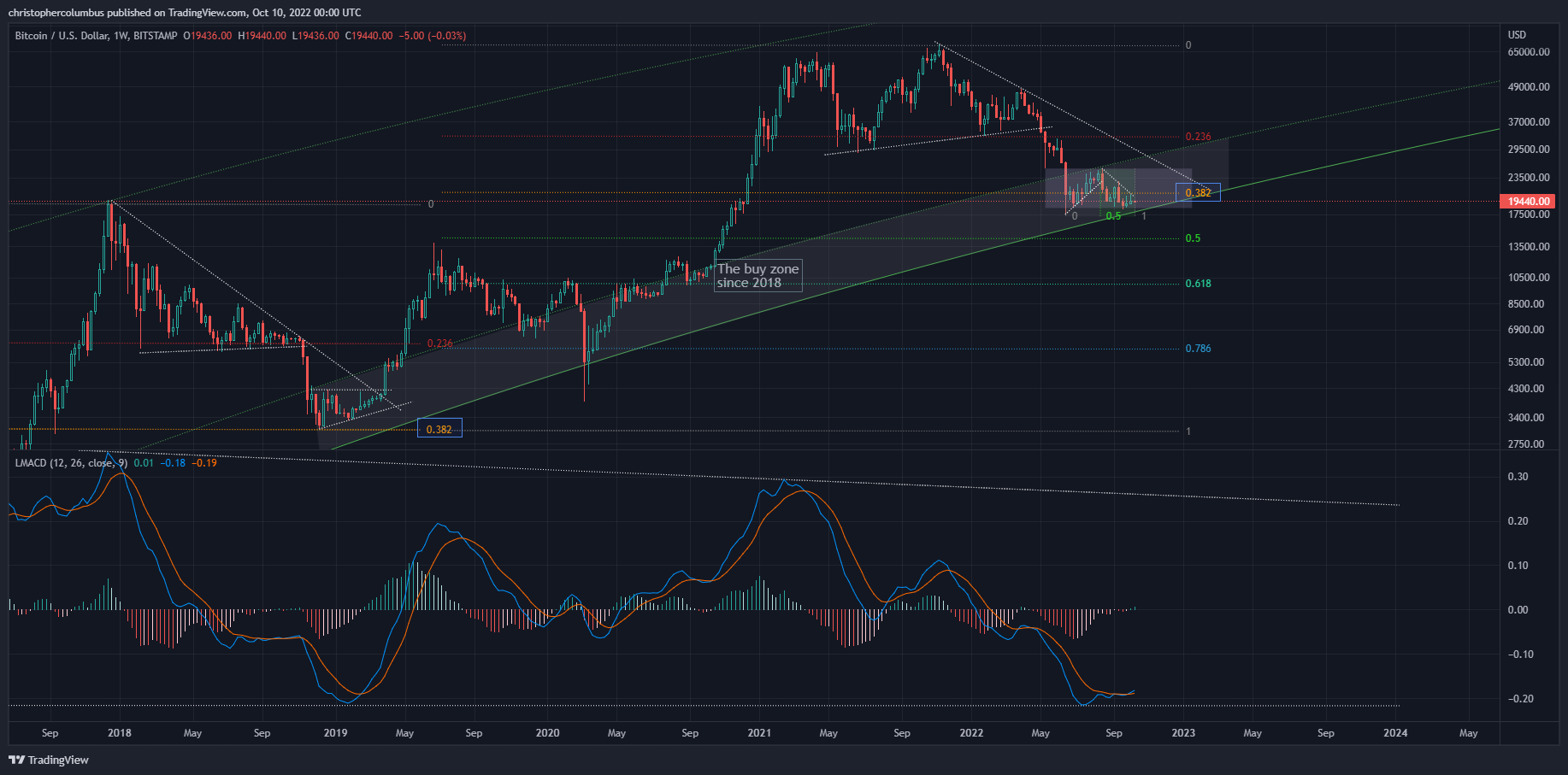Click the USD currency label on price axis
The image size is (1568, 775).
click(x=1517, y=35)
